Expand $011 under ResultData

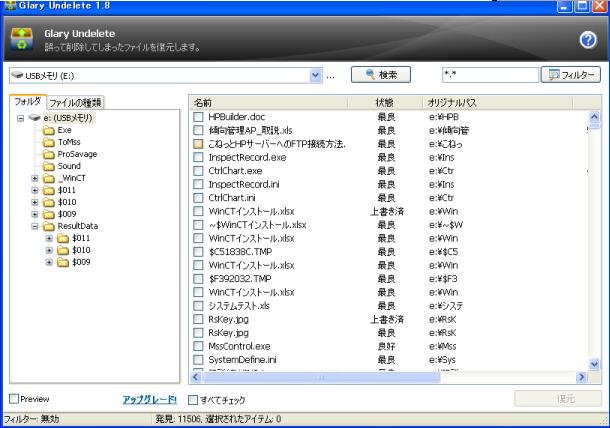pyautogui.click(x=49, y=238)
